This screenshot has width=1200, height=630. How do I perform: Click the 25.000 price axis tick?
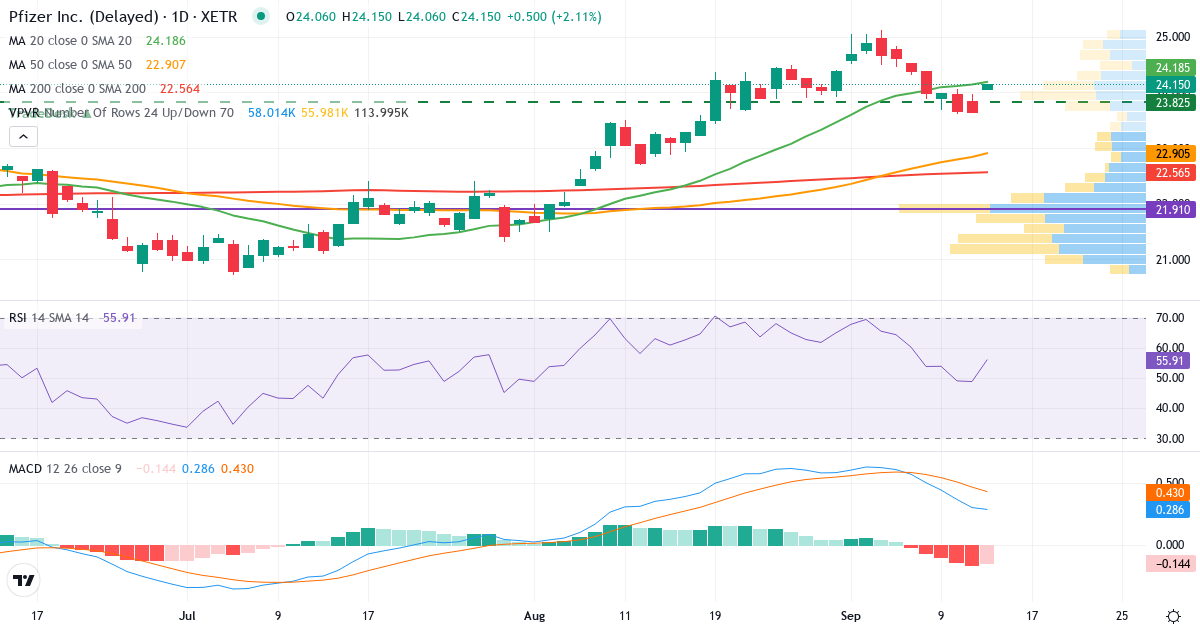tap(1172, 37)
